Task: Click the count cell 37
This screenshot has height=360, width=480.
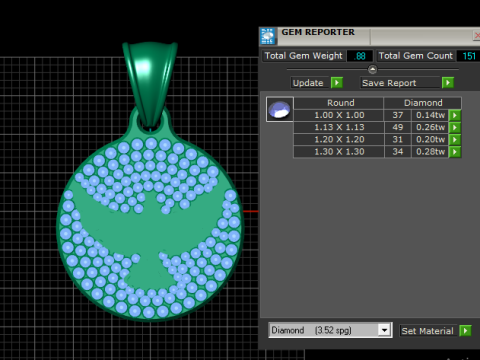Action: click(x=398, y=115)
